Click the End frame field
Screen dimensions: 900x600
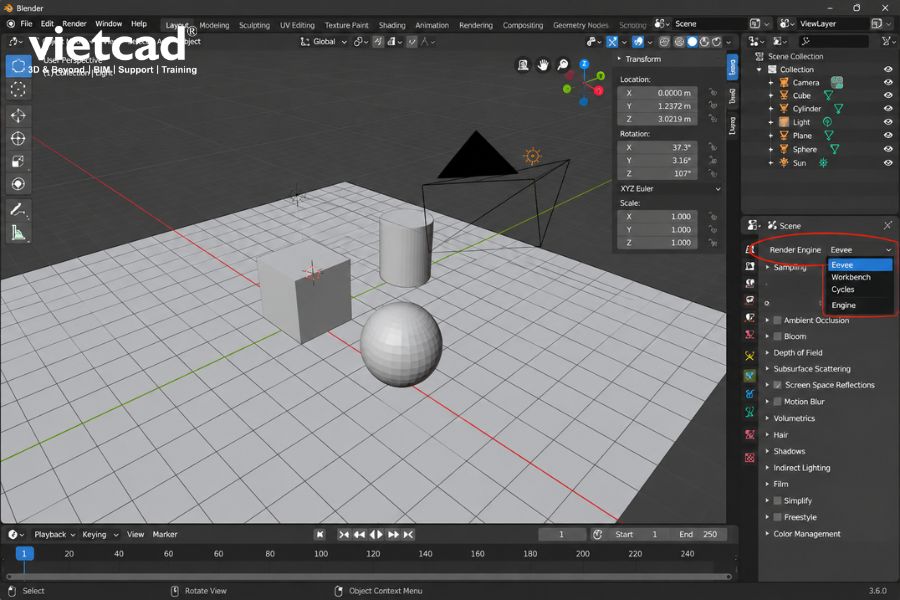point(699,535)
